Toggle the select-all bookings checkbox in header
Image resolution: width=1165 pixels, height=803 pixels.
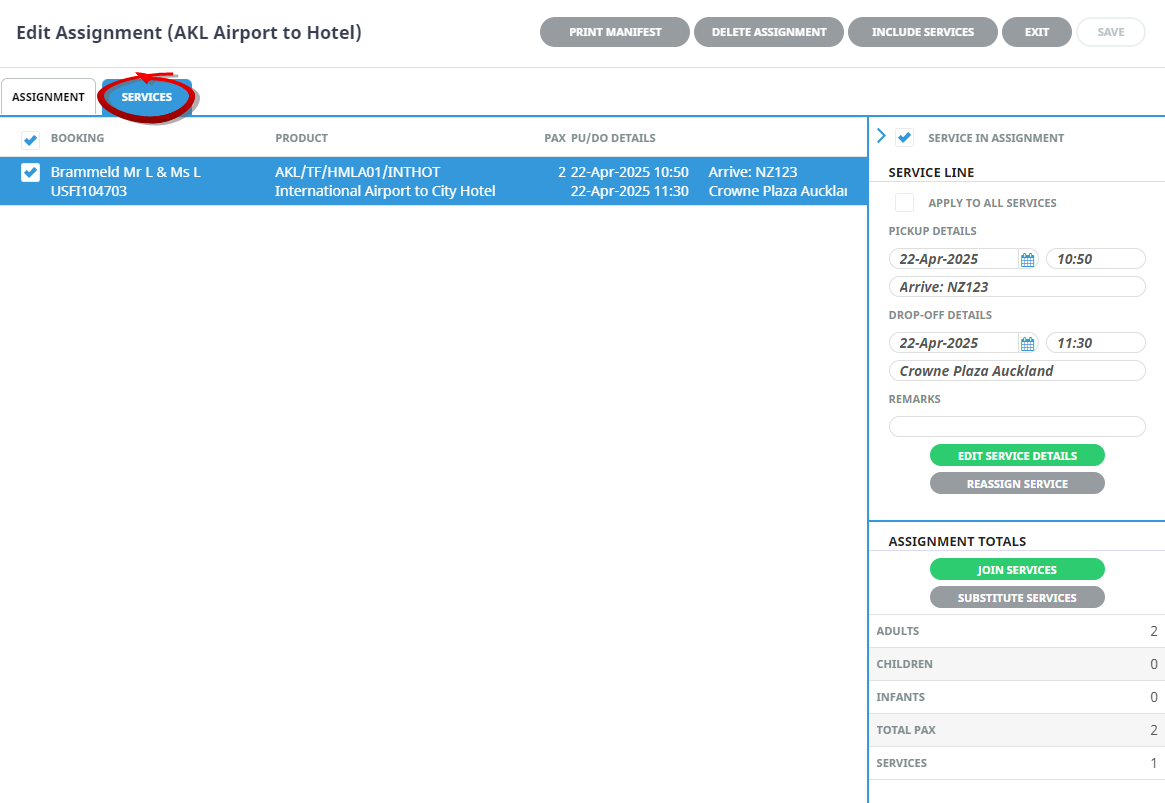[x=30, y=139]
